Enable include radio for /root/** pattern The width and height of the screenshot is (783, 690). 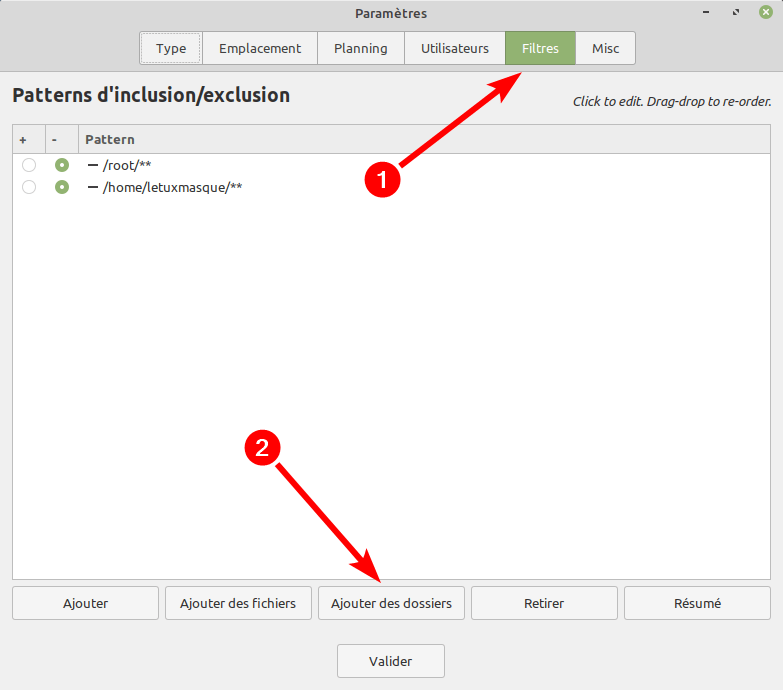point(29,165)
